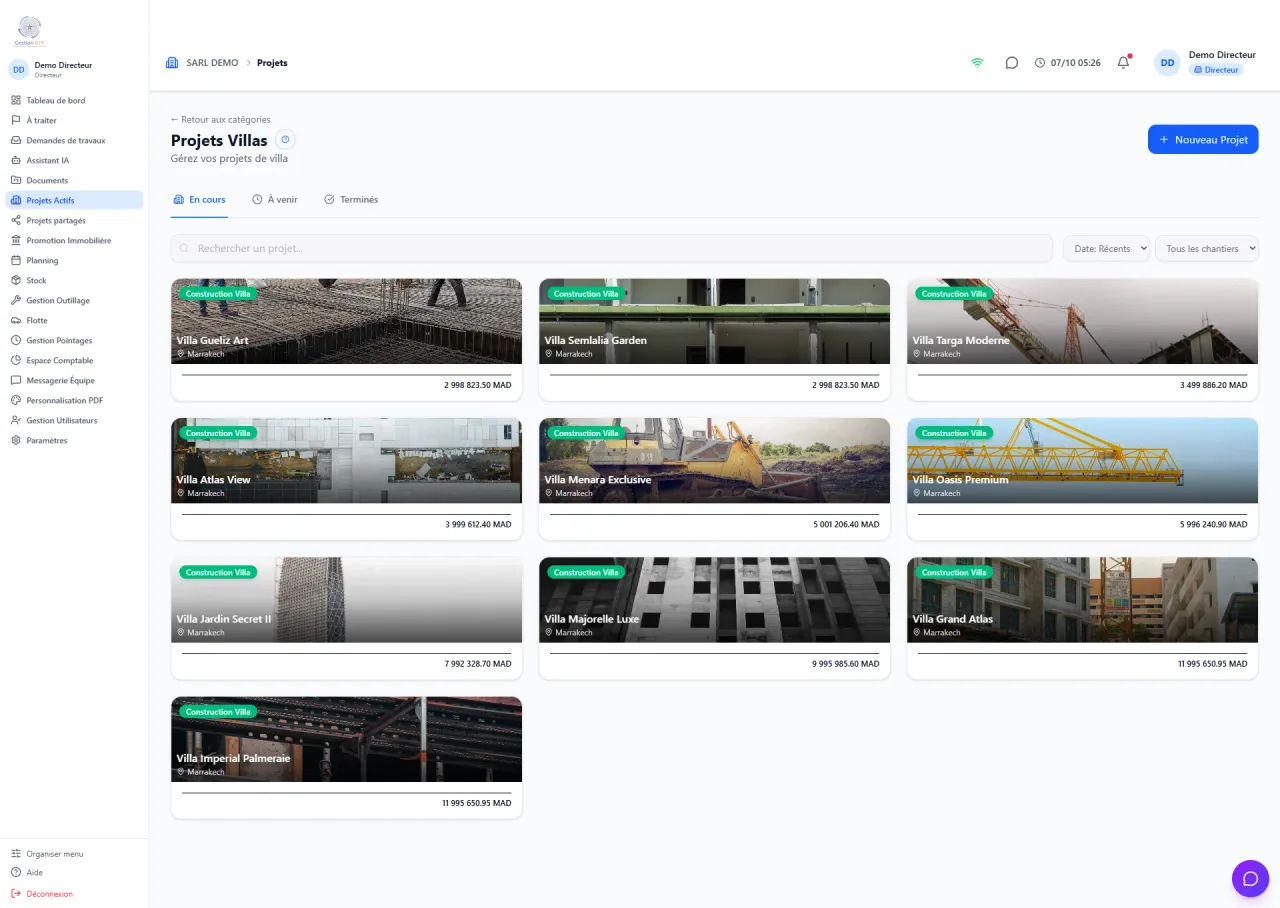Viewport: 1280px width, 908px height.
Task: Open the Villa Majorelle Luxe project card
Action: click(x=714, y=618)
